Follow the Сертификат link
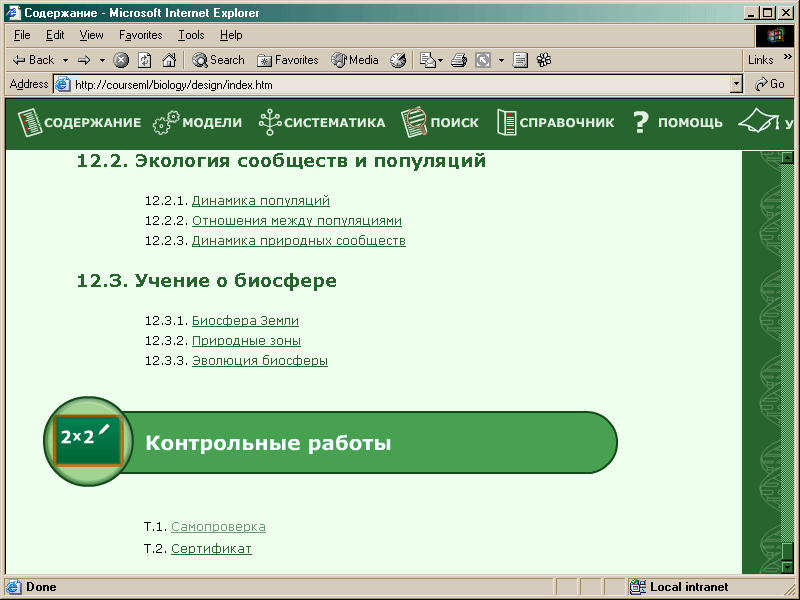The image size is (800, 600). (211, 549)
